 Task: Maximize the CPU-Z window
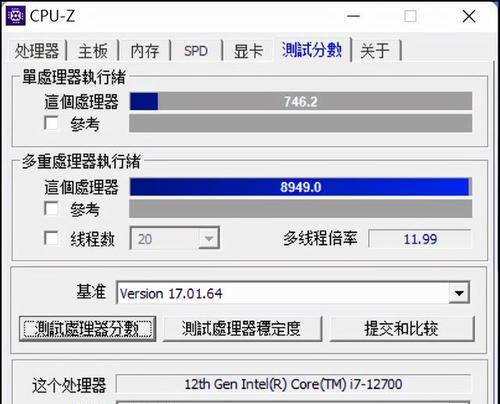pos(410,16)
